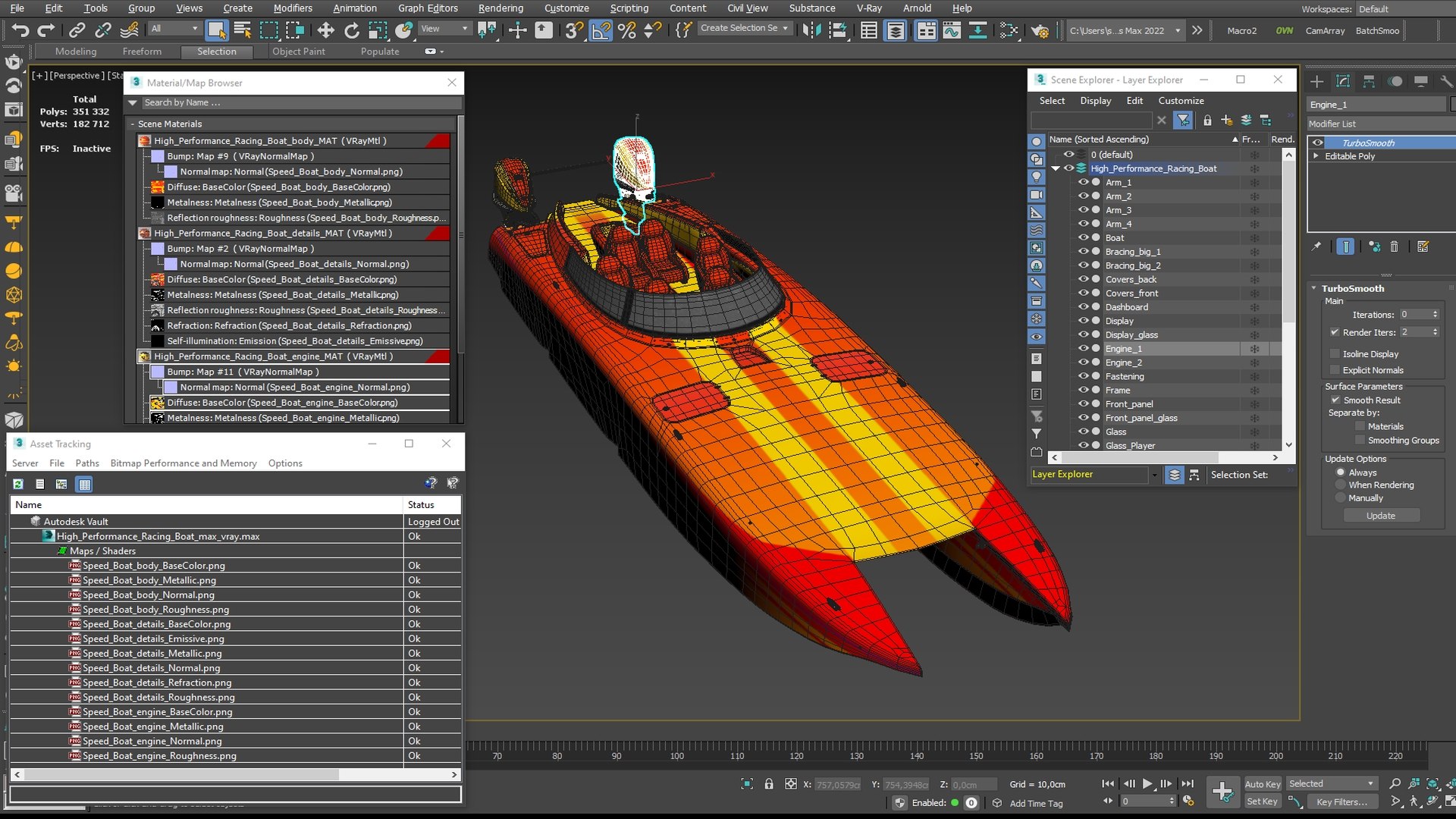Open the Utilities wrench panel tab
1456x819 pixels.
click(x=1445, y=81)
